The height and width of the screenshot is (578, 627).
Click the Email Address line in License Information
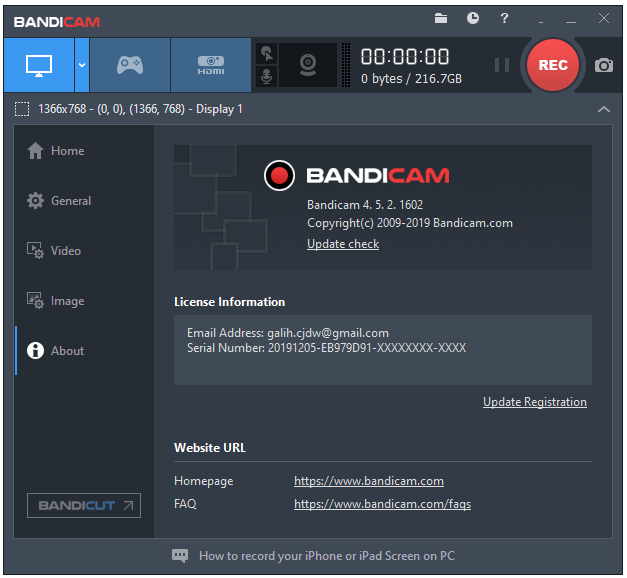(x=288, y=333)
